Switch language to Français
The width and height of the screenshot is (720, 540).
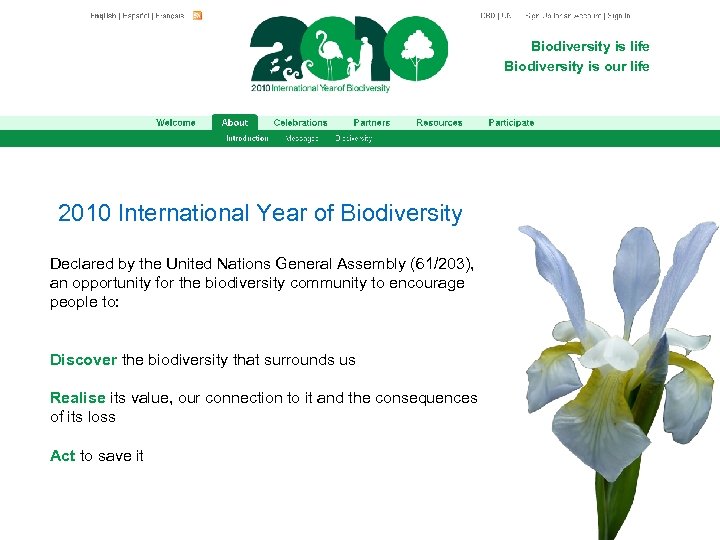169,16
